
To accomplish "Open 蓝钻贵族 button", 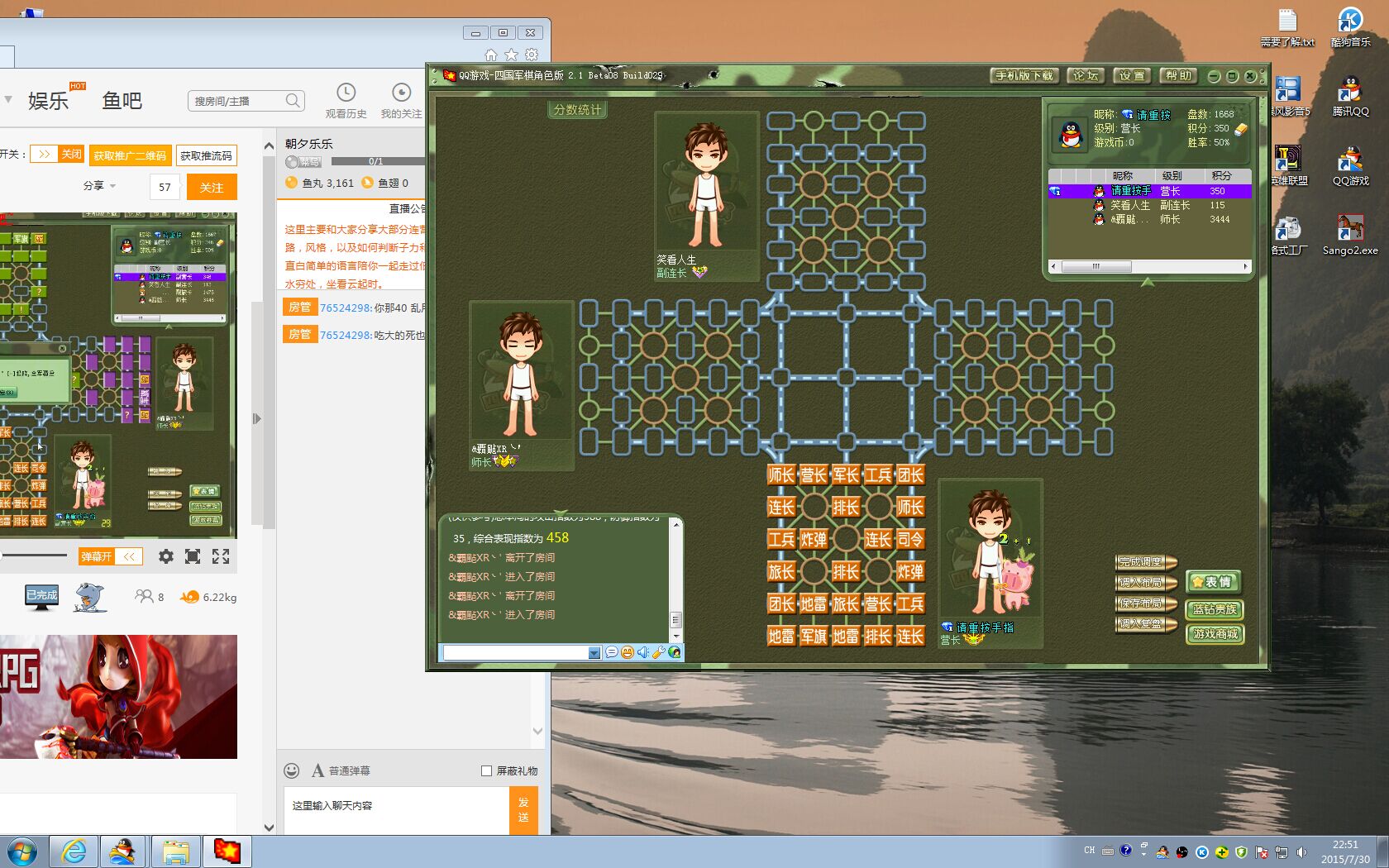I will click(x=1215, y=609).
